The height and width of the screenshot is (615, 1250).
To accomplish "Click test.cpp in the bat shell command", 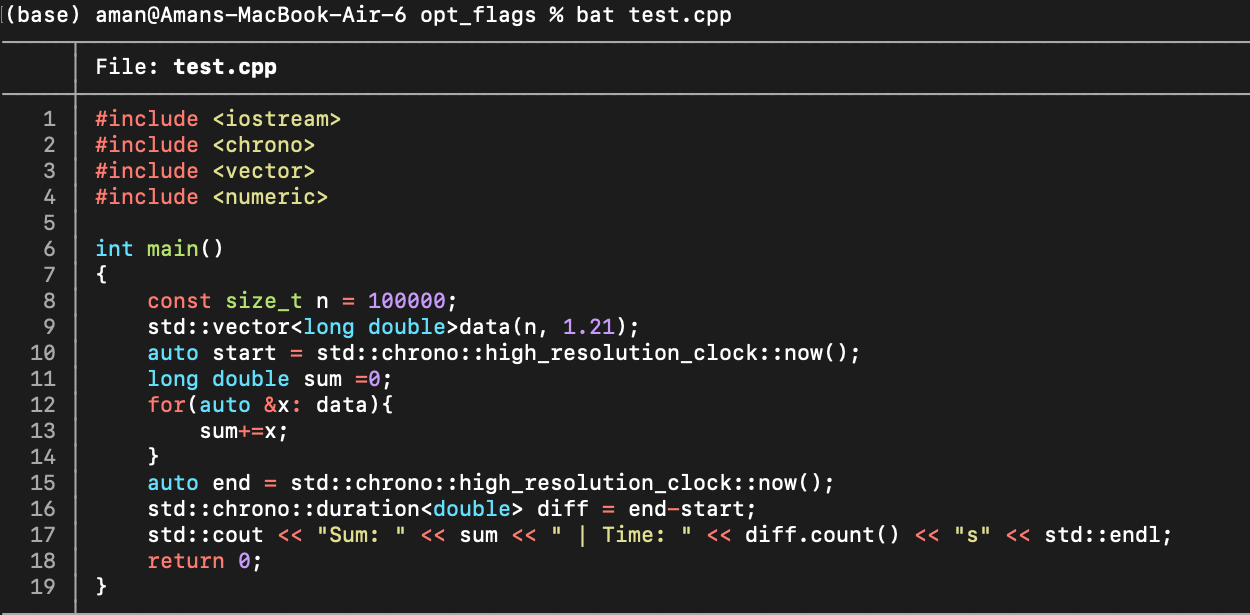I will (679, 17).
